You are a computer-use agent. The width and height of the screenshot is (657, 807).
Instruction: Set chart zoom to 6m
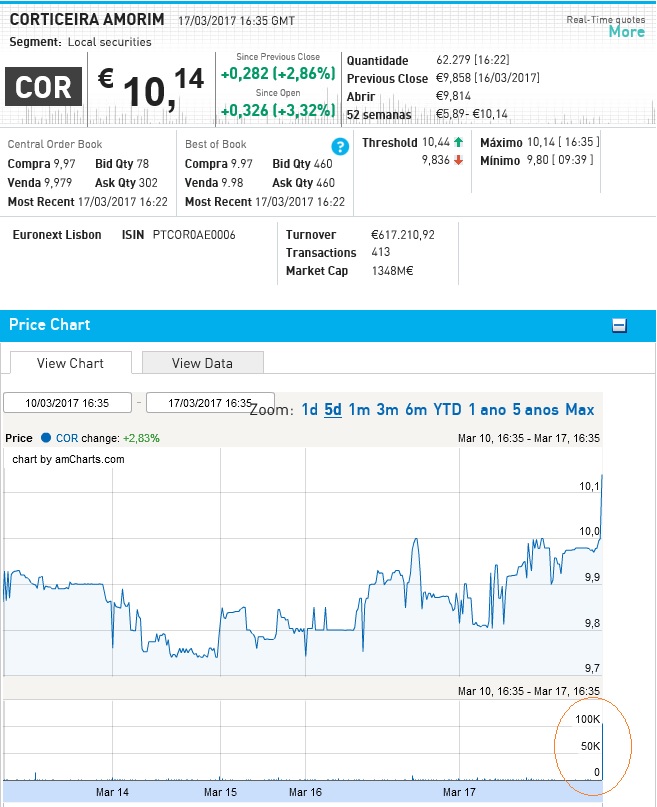[416, 410]
